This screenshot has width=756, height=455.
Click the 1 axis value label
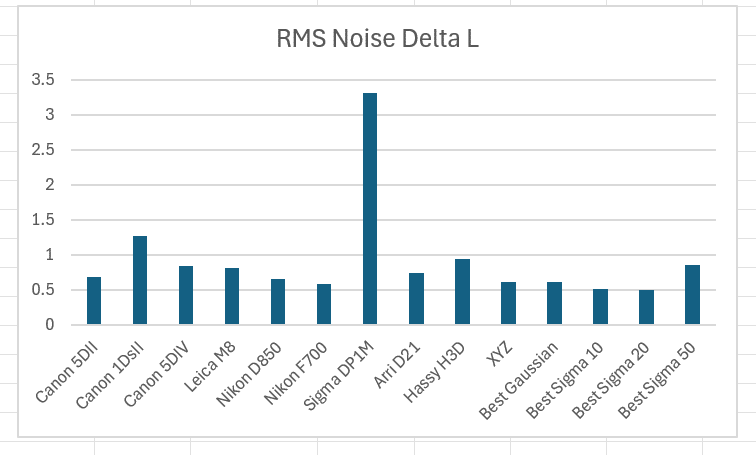pos(50,254)
